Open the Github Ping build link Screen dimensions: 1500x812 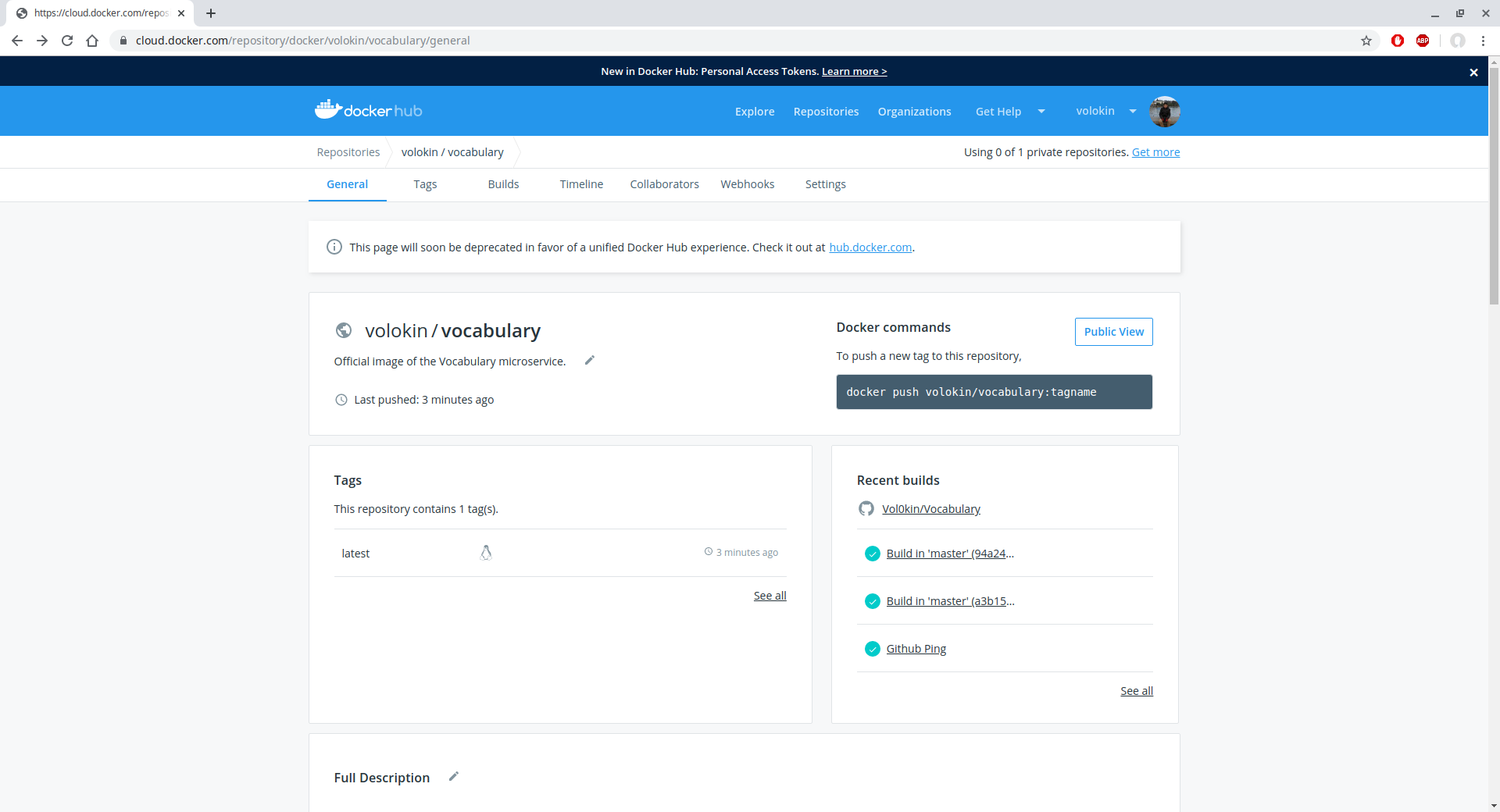(916, 649)
